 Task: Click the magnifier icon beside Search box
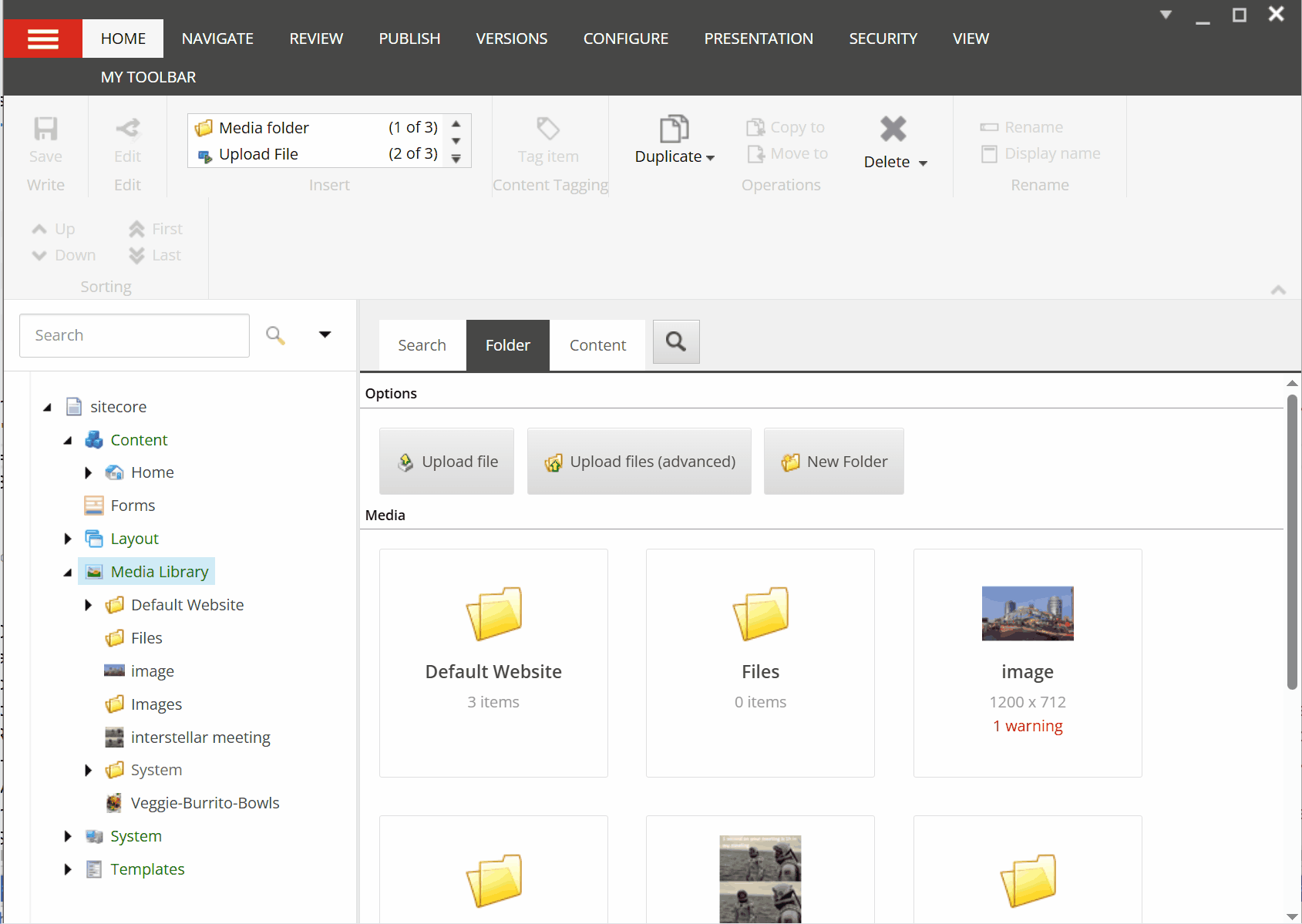(x=275, y=335)
